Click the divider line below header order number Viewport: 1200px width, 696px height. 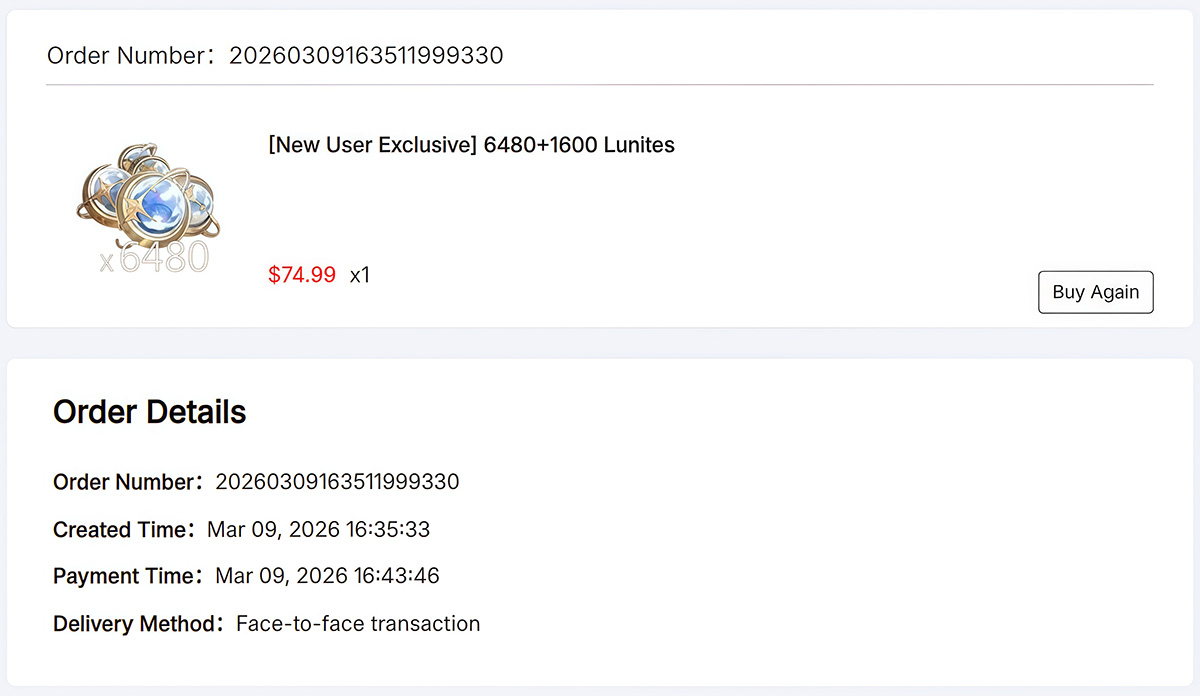(600, 85)
